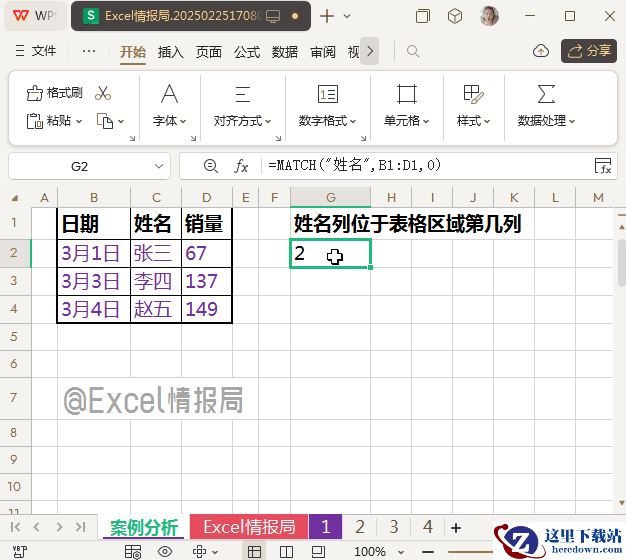Click the vertical scrollbar thumb
The height and width of the screenshot is (560, 626).
[x=622, y=262]
